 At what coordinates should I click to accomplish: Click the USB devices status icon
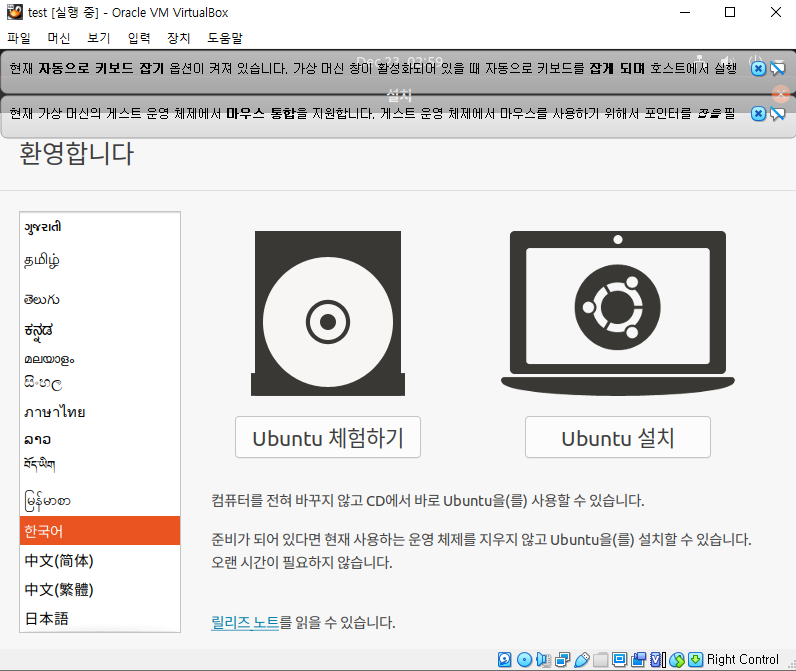[582, 659]
